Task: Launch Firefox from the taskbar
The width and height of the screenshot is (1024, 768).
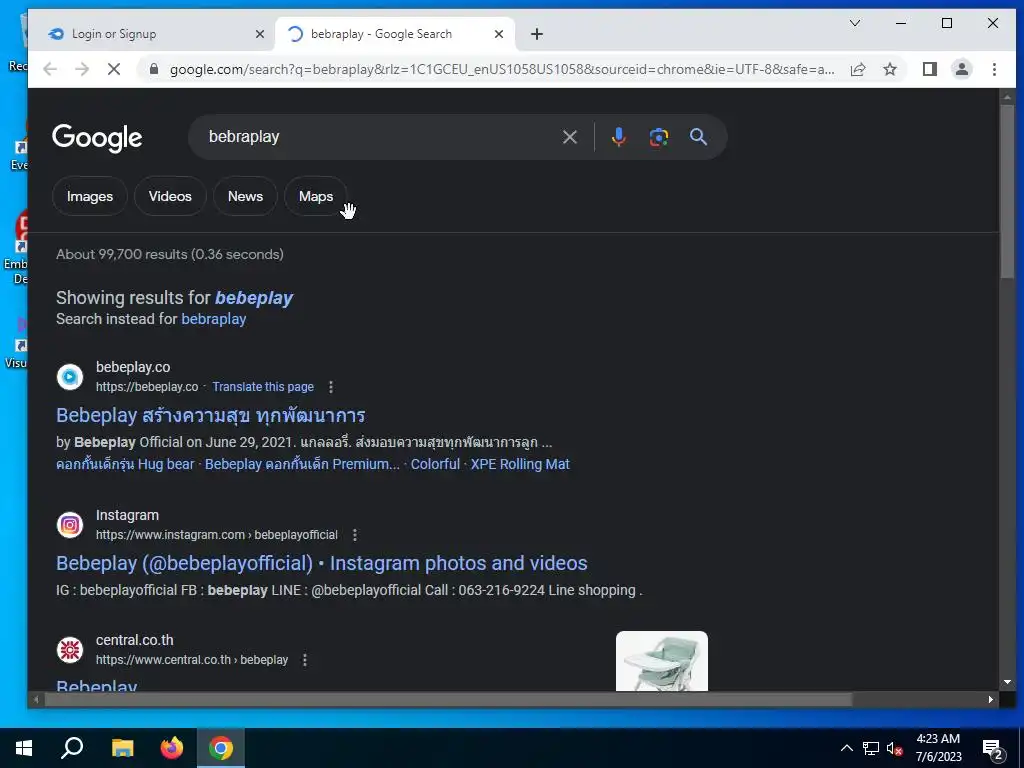Action: [172, 748]
